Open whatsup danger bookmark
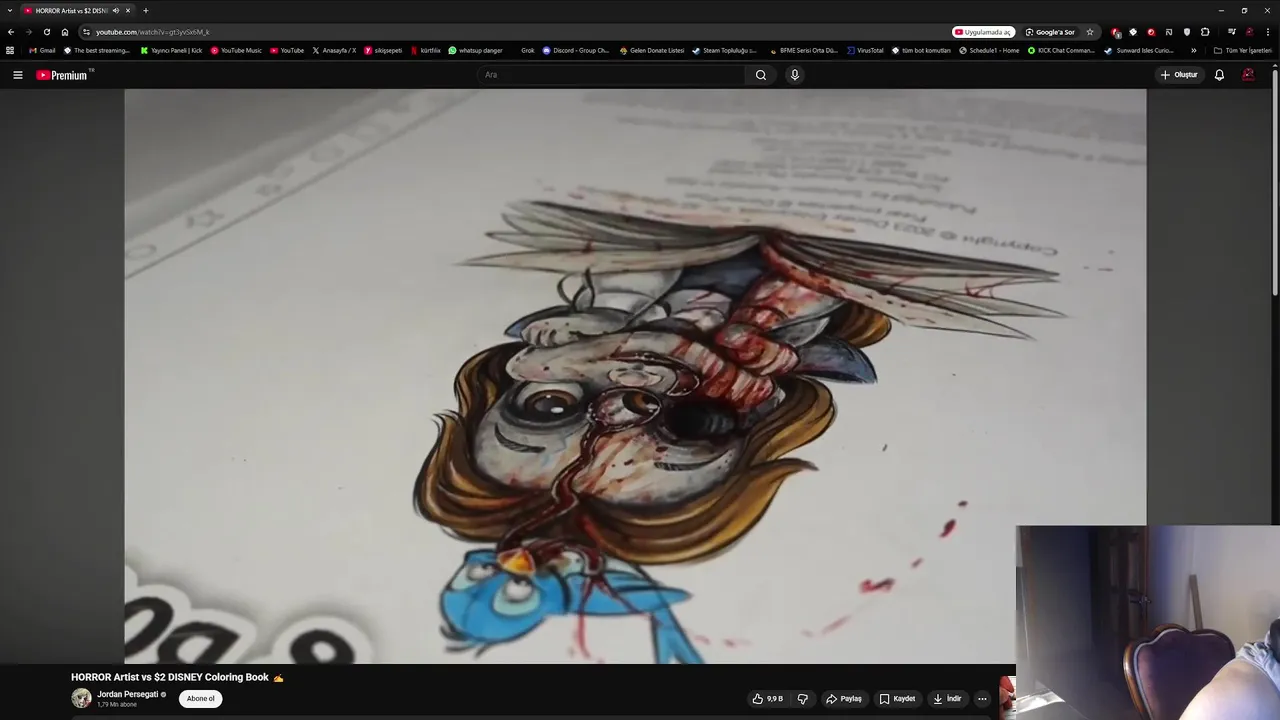The width and height of the screenshot is (1280, 720). click(x=475, y=50)
